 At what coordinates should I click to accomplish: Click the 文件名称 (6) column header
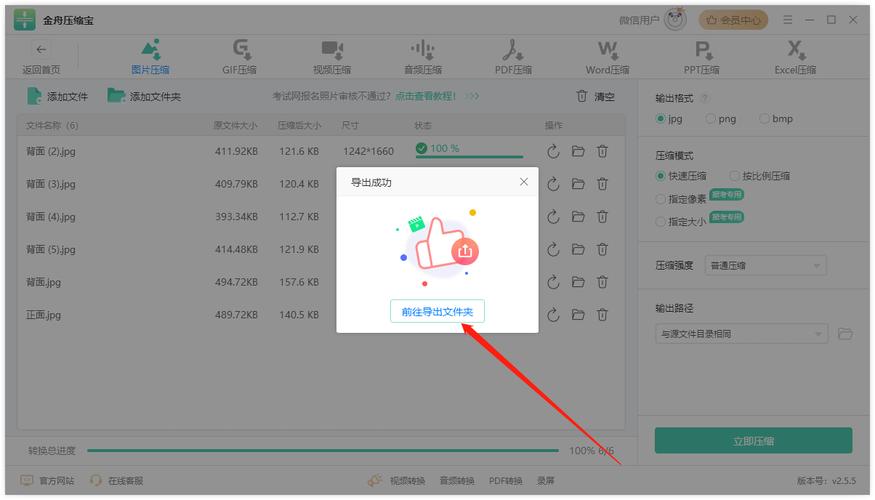tap(52, 126)
